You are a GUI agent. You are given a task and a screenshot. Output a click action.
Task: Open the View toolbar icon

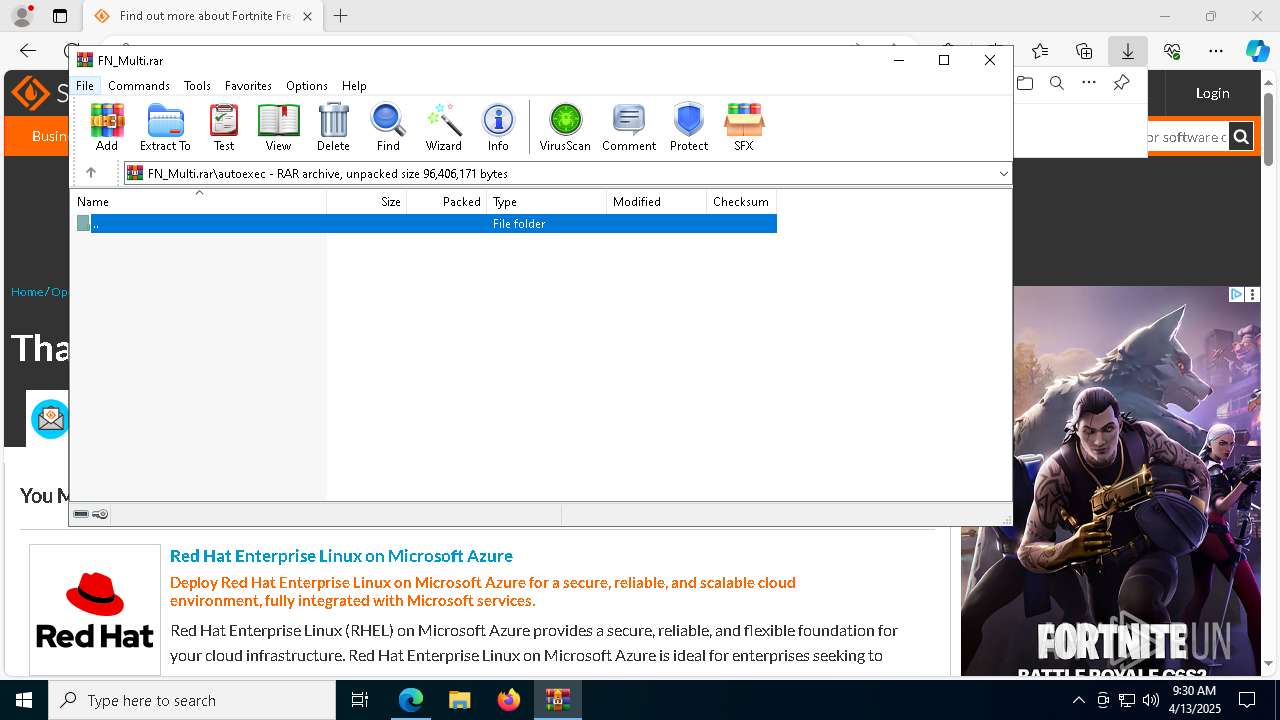point(278,127)
